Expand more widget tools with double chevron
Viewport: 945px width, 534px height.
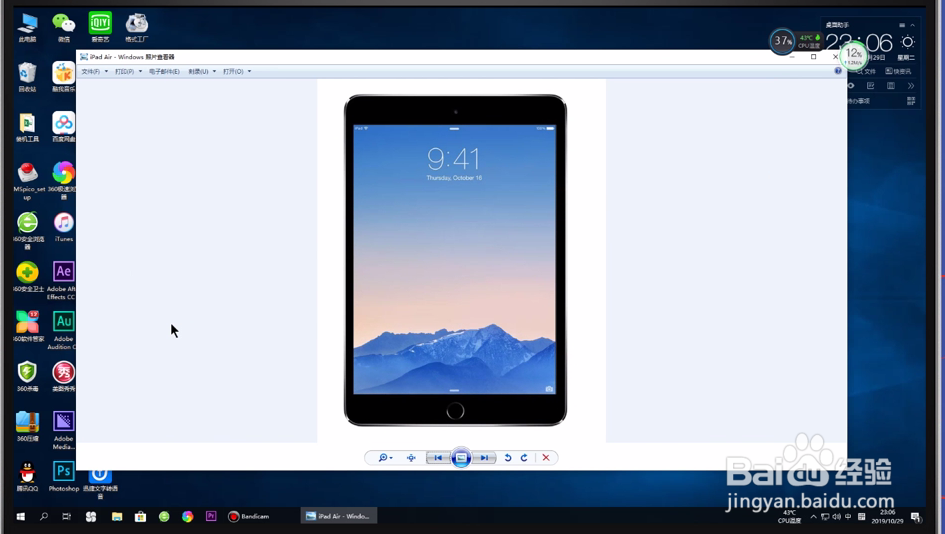click(x=911, y=86)
